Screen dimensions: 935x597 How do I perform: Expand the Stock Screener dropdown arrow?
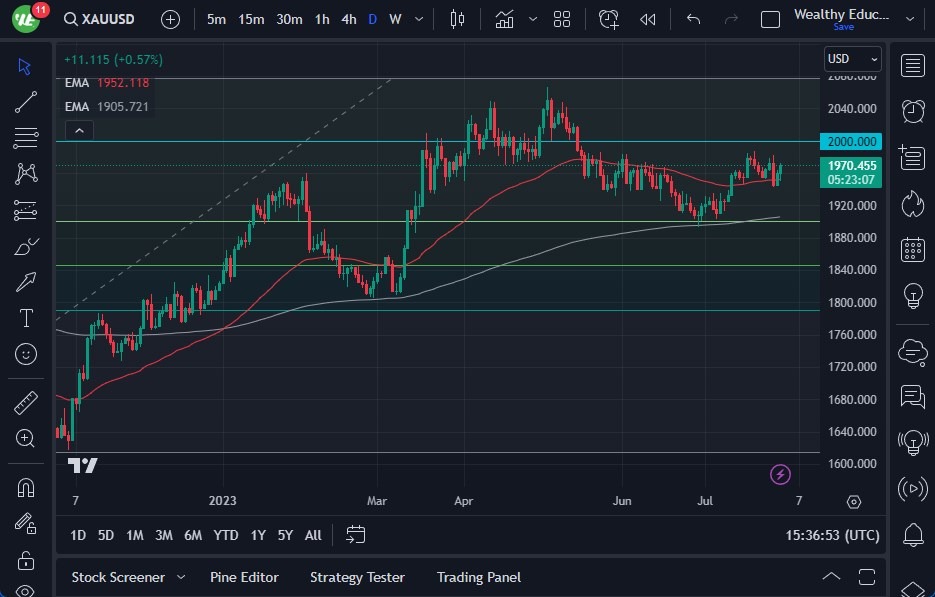coord(181,577)
